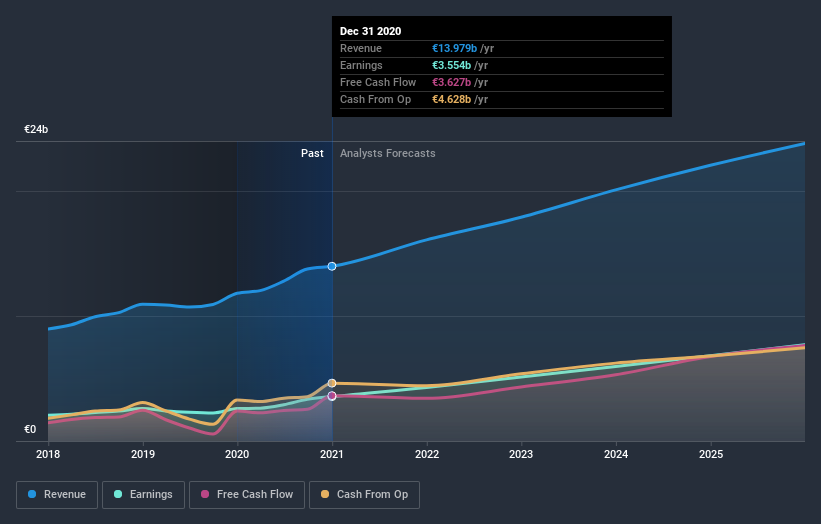Image resolution: width=821 pixels, height=524 pixels.
Task: Click the €3.554b earnings value in tooltip
Action: point(451,65)
